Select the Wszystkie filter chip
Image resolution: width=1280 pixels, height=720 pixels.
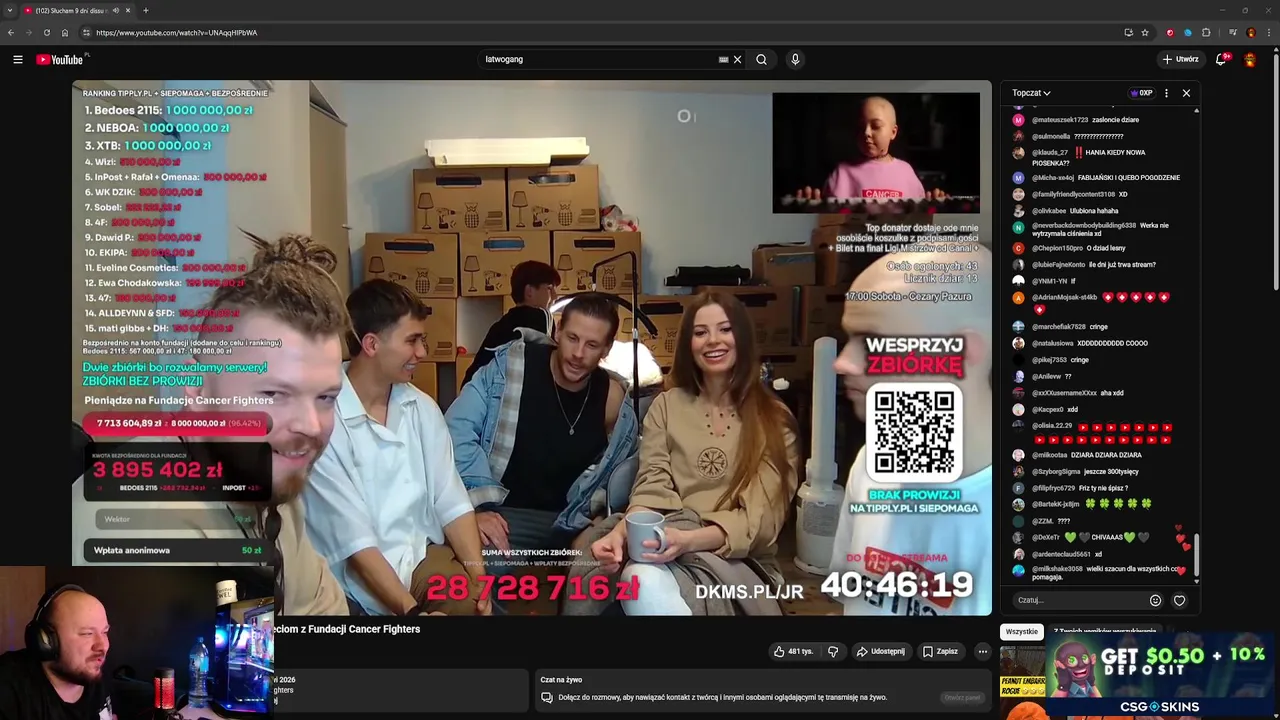pos(1022,632)
